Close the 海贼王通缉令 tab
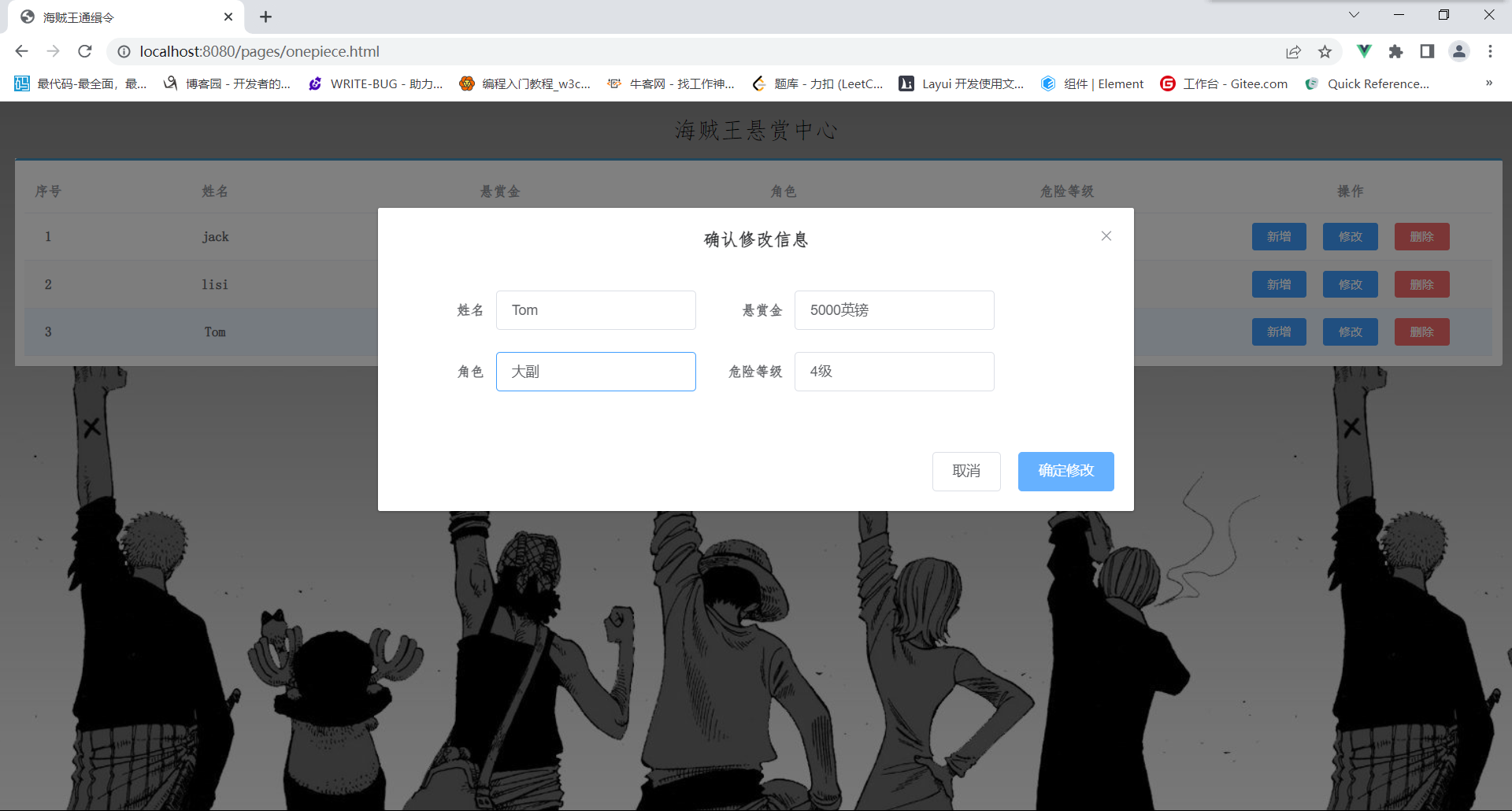Image resolution: width=1512 pixels, height=811 pixels. [228, 17]
